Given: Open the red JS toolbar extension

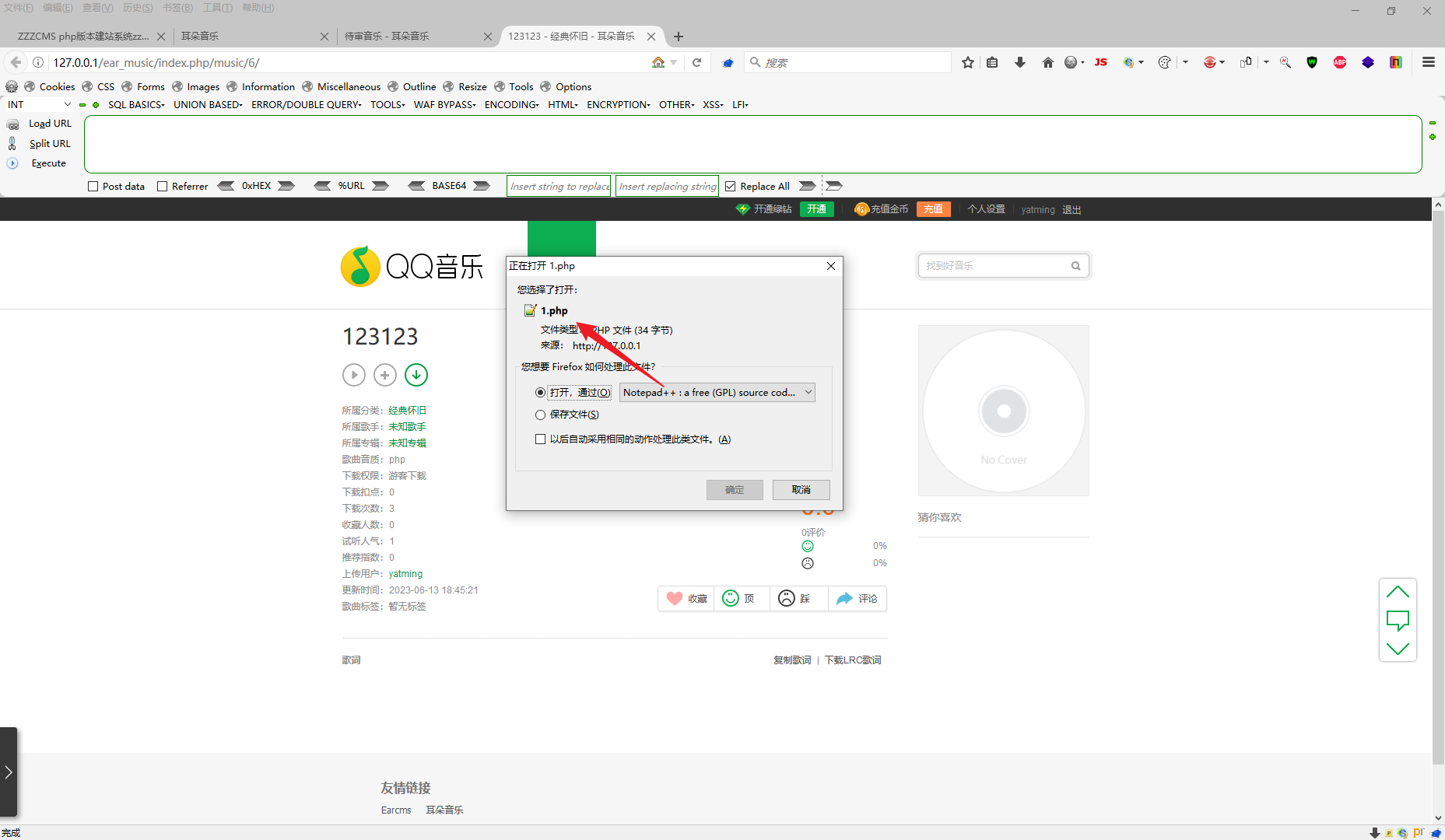Looking at the screenshot, I should coord(1100,62).
